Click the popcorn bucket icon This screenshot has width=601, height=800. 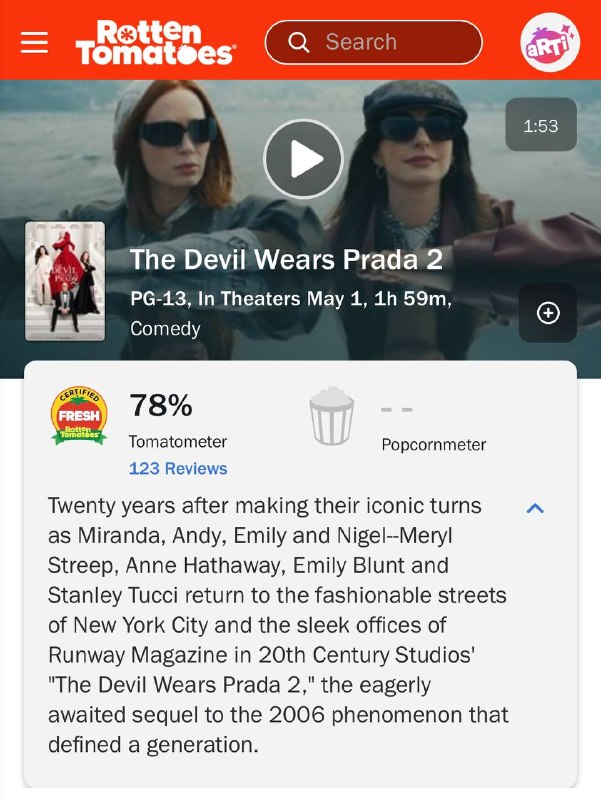[x=332, y=416]
